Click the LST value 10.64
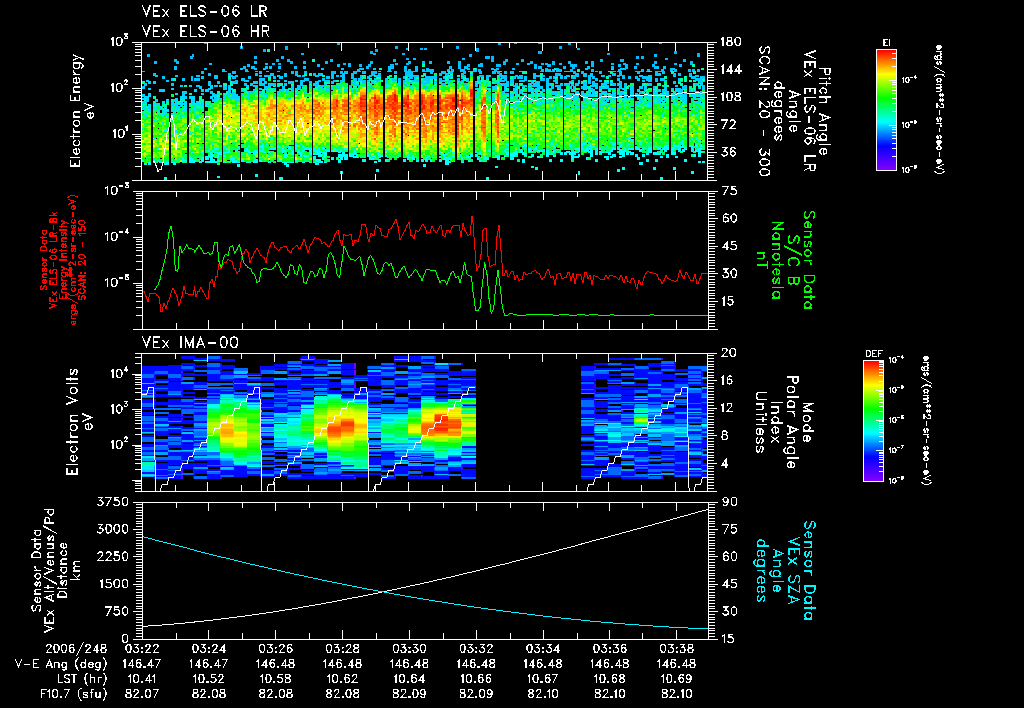 pos(409,679)
